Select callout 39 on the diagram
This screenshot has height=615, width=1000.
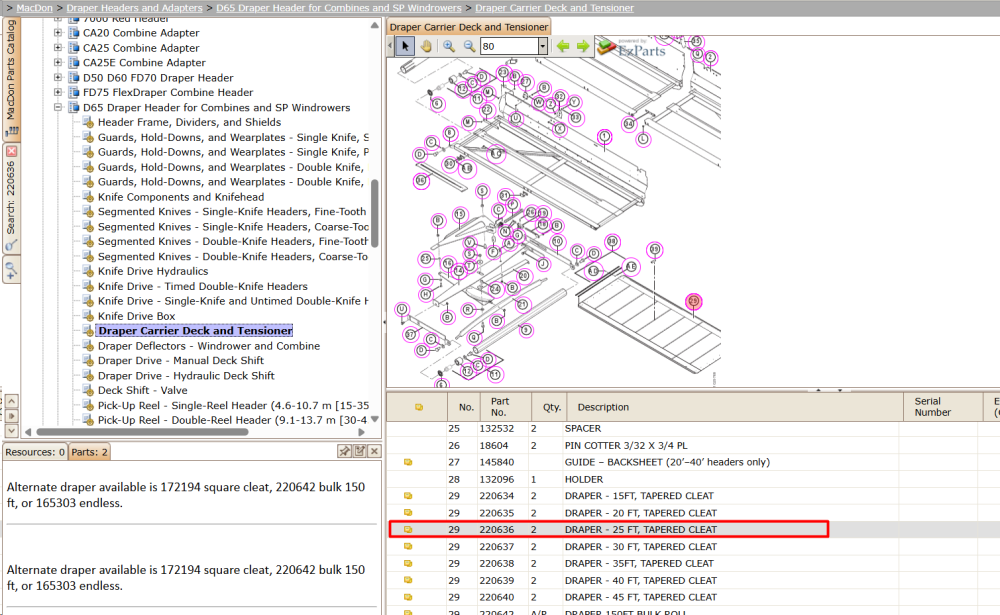(654, 249)
